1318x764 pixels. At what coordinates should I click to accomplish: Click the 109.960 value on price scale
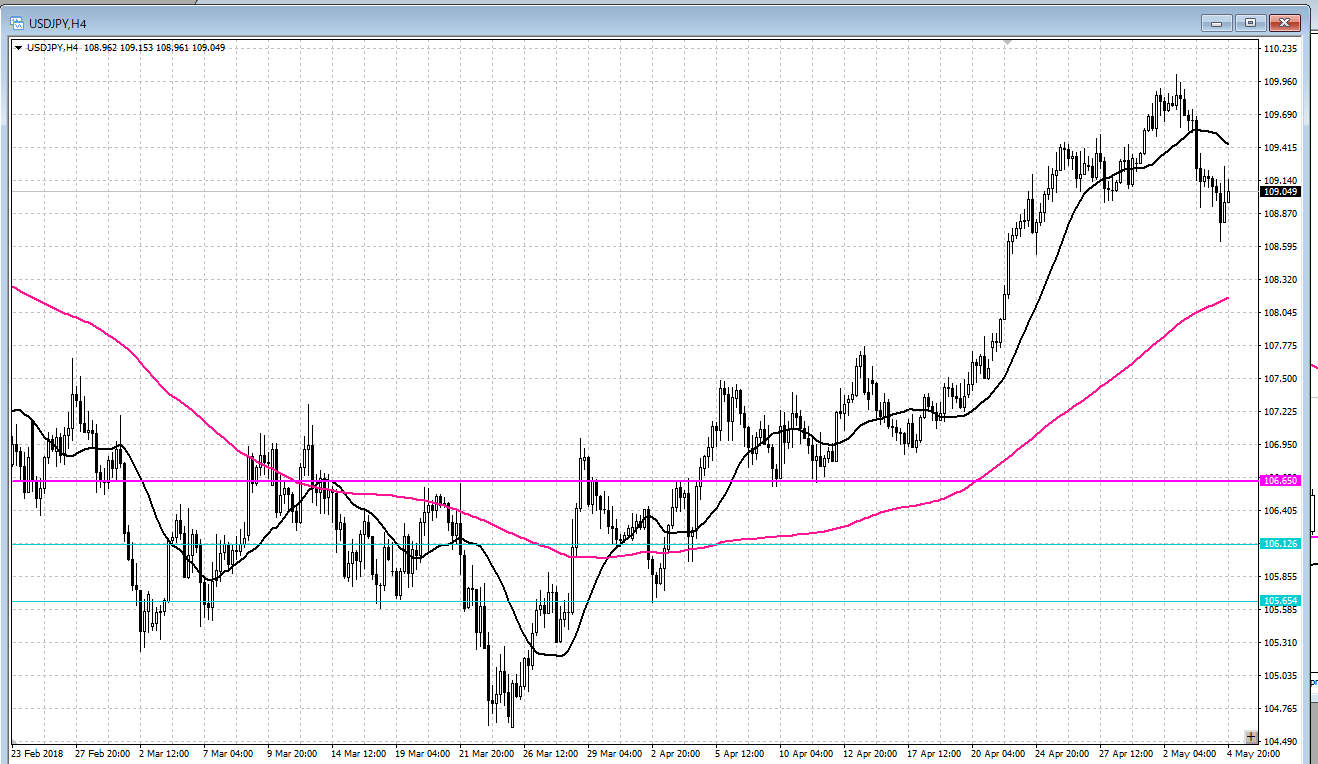[1281, 82]
